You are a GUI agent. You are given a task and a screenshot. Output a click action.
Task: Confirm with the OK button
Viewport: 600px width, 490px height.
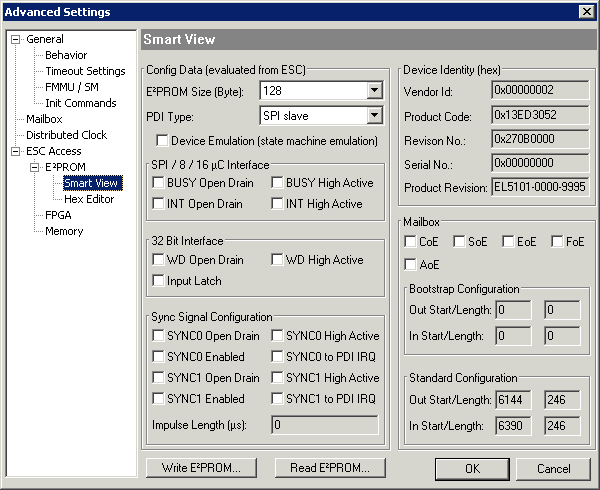click(472, 469)
